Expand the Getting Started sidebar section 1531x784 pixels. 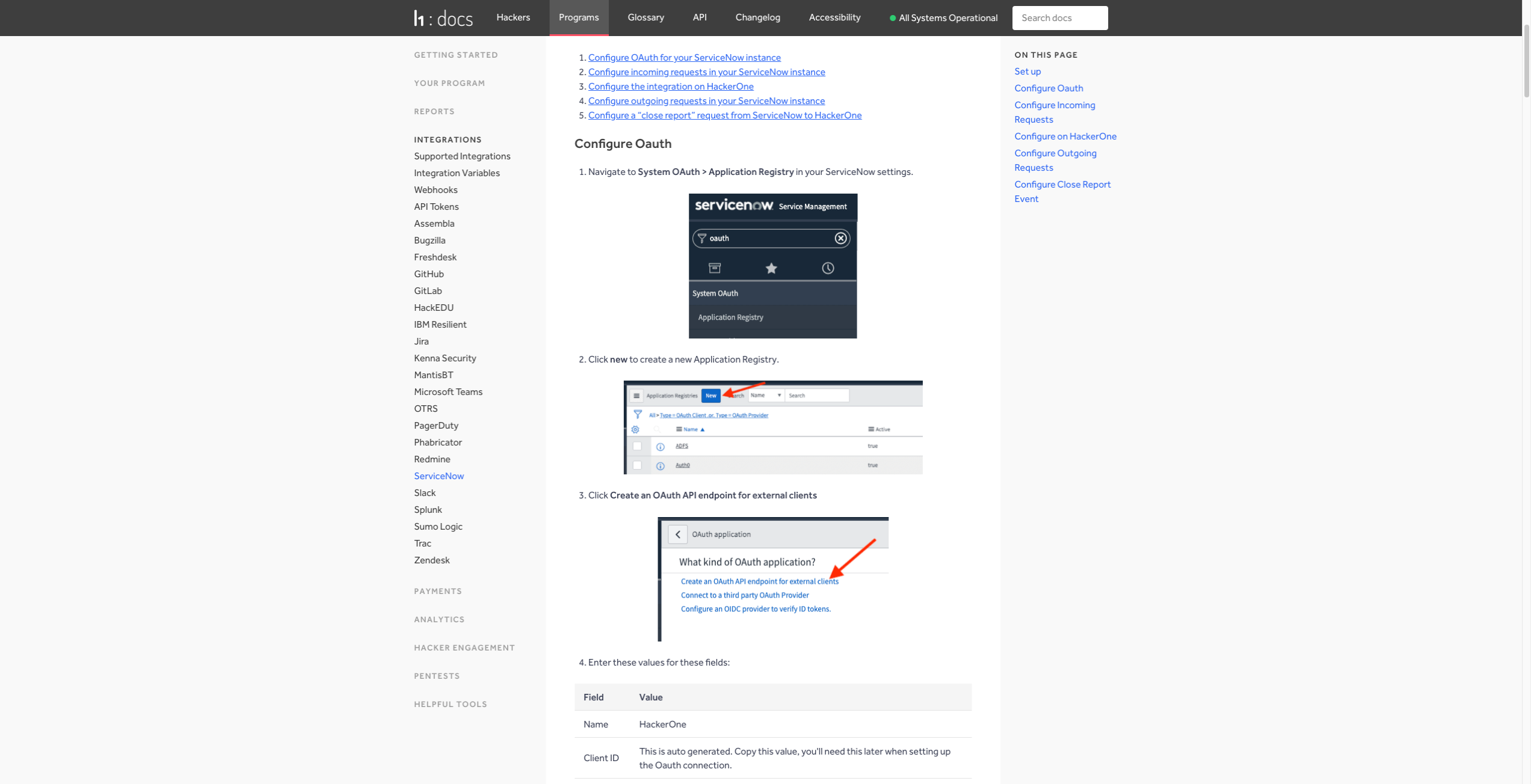pyautogui.click(x=456, y=55)
